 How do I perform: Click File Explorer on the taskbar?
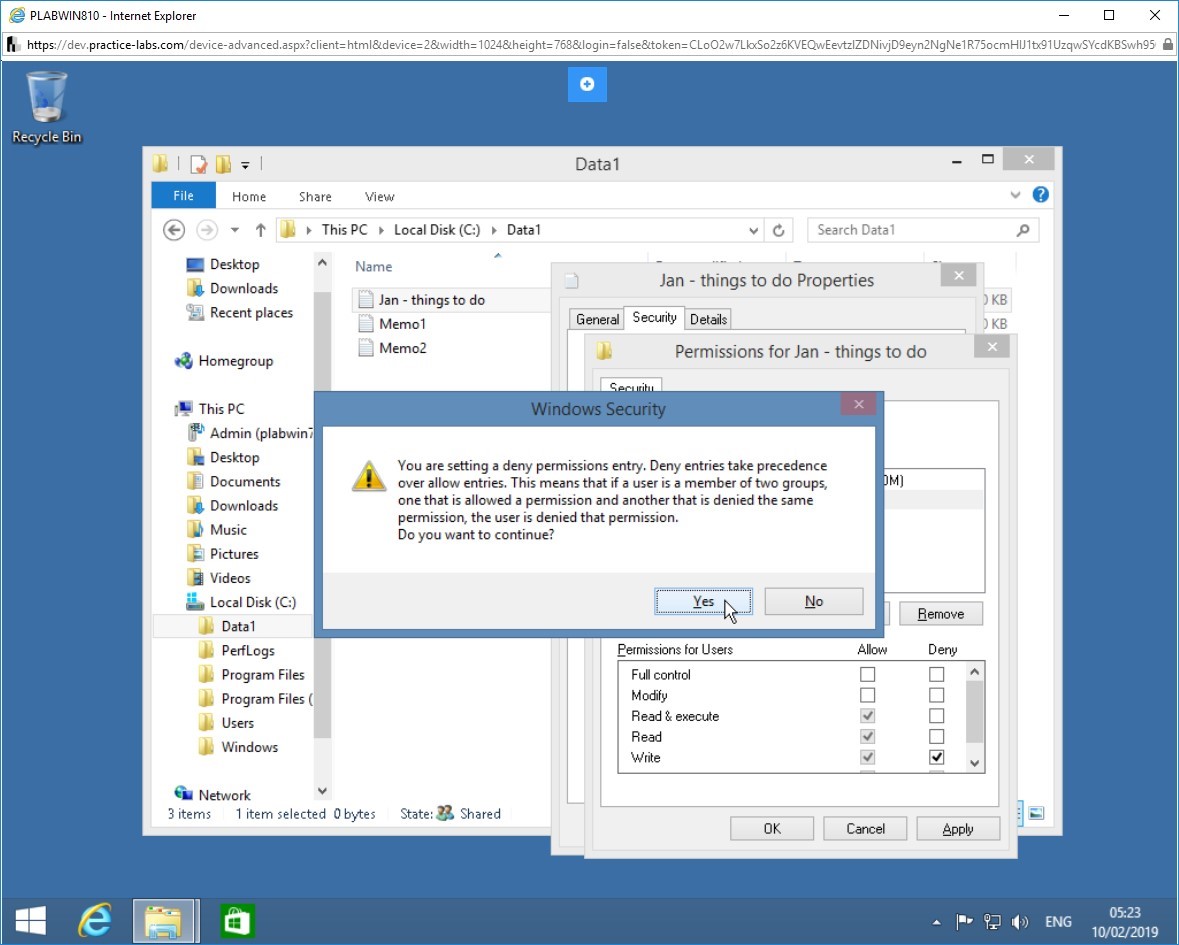(166, 921)
